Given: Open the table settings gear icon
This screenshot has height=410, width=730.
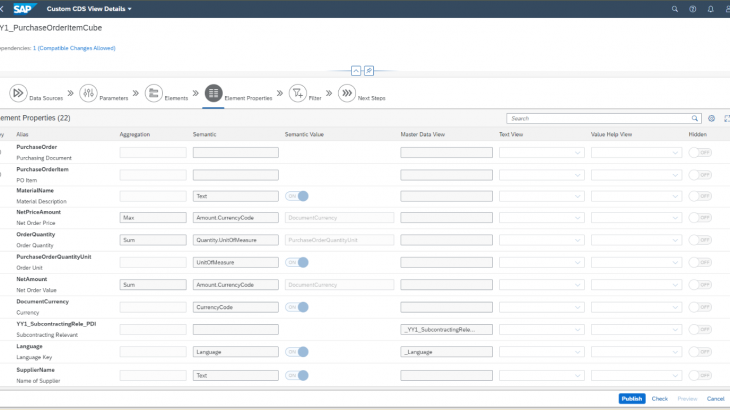Looking at the screenshot, I should click(711, 118).
